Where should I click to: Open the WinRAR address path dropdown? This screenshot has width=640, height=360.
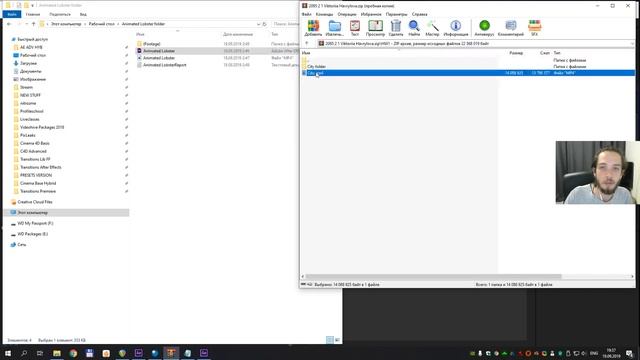tap(632, 44)
